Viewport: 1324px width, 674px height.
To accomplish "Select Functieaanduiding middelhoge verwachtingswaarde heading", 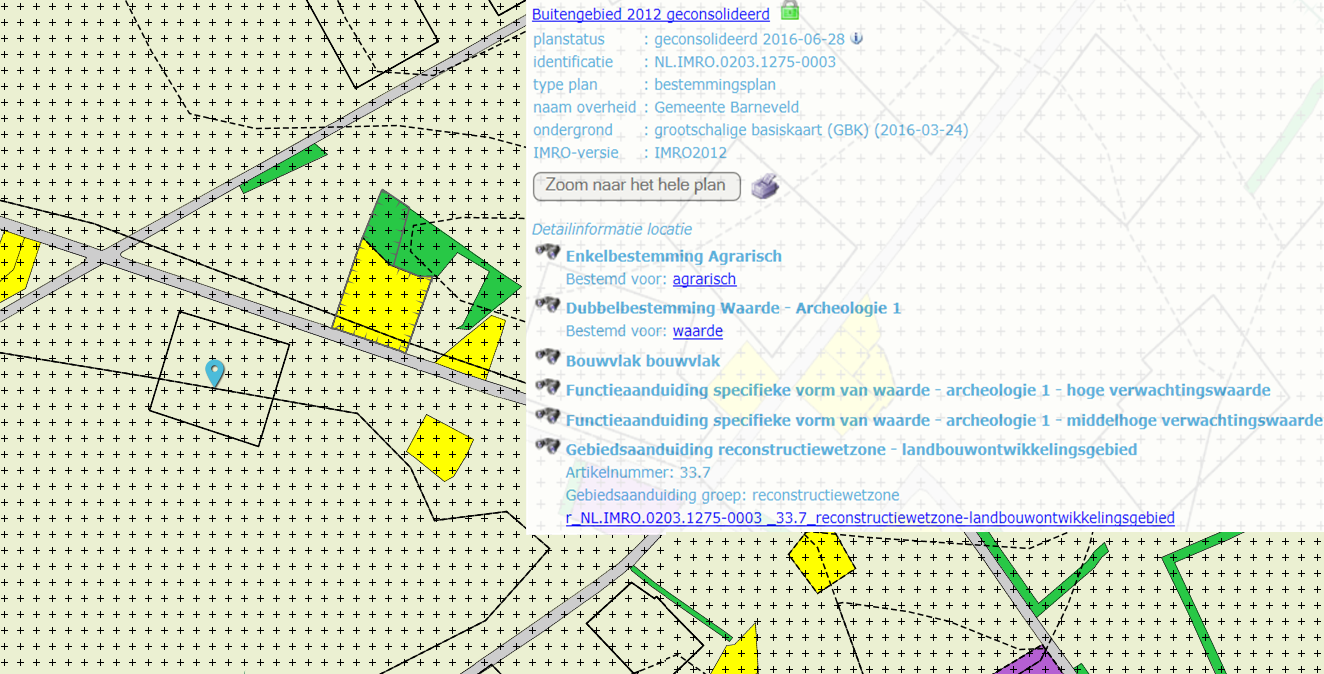I will click(944, 421).
